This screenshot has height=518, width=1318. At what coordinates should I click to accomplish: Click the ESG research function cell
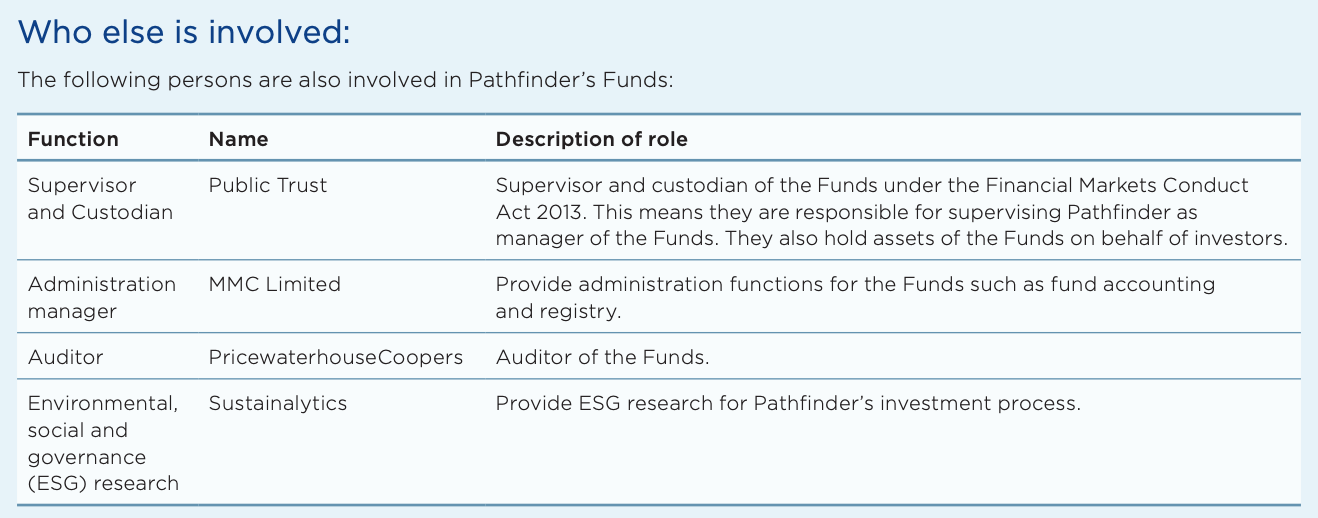[103, 443]
